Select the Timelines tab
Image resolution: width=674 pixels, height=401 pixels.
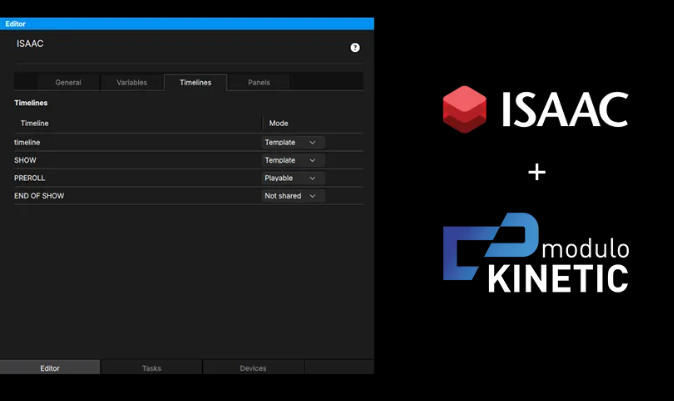[x=196, y=82]
